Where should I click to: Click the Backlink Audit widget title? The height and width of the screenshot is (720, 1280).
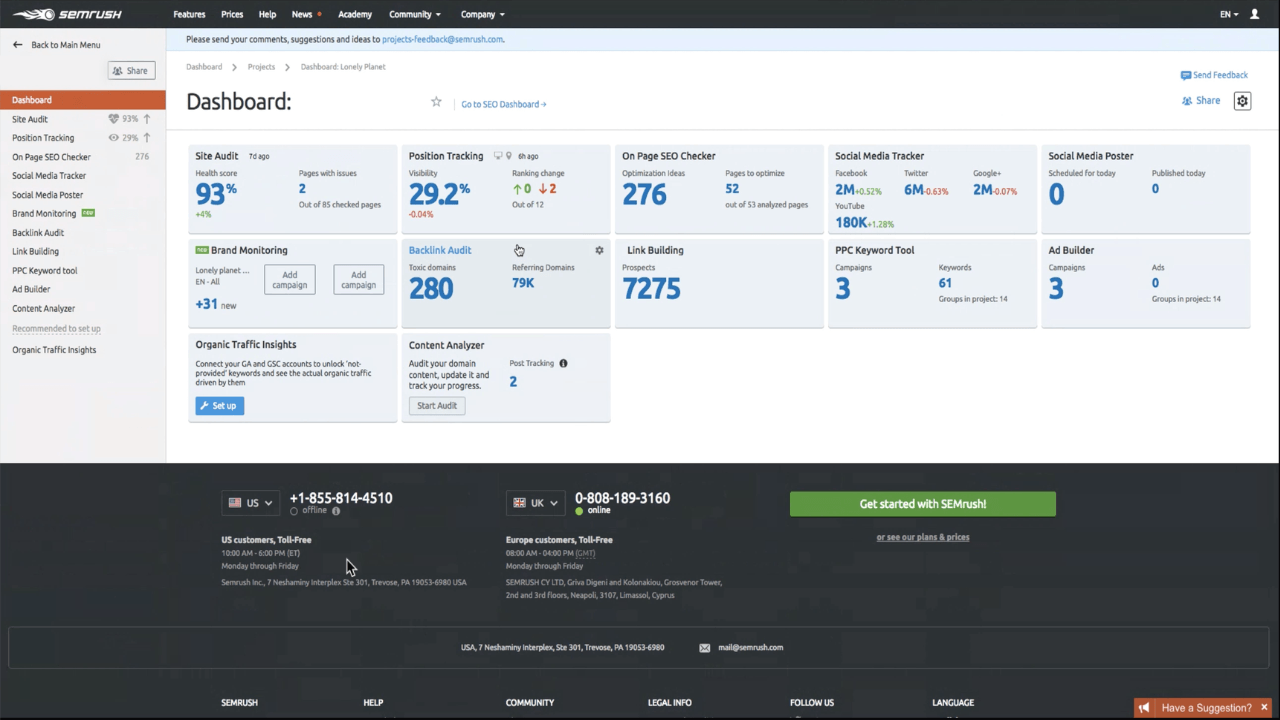point(440,250)
